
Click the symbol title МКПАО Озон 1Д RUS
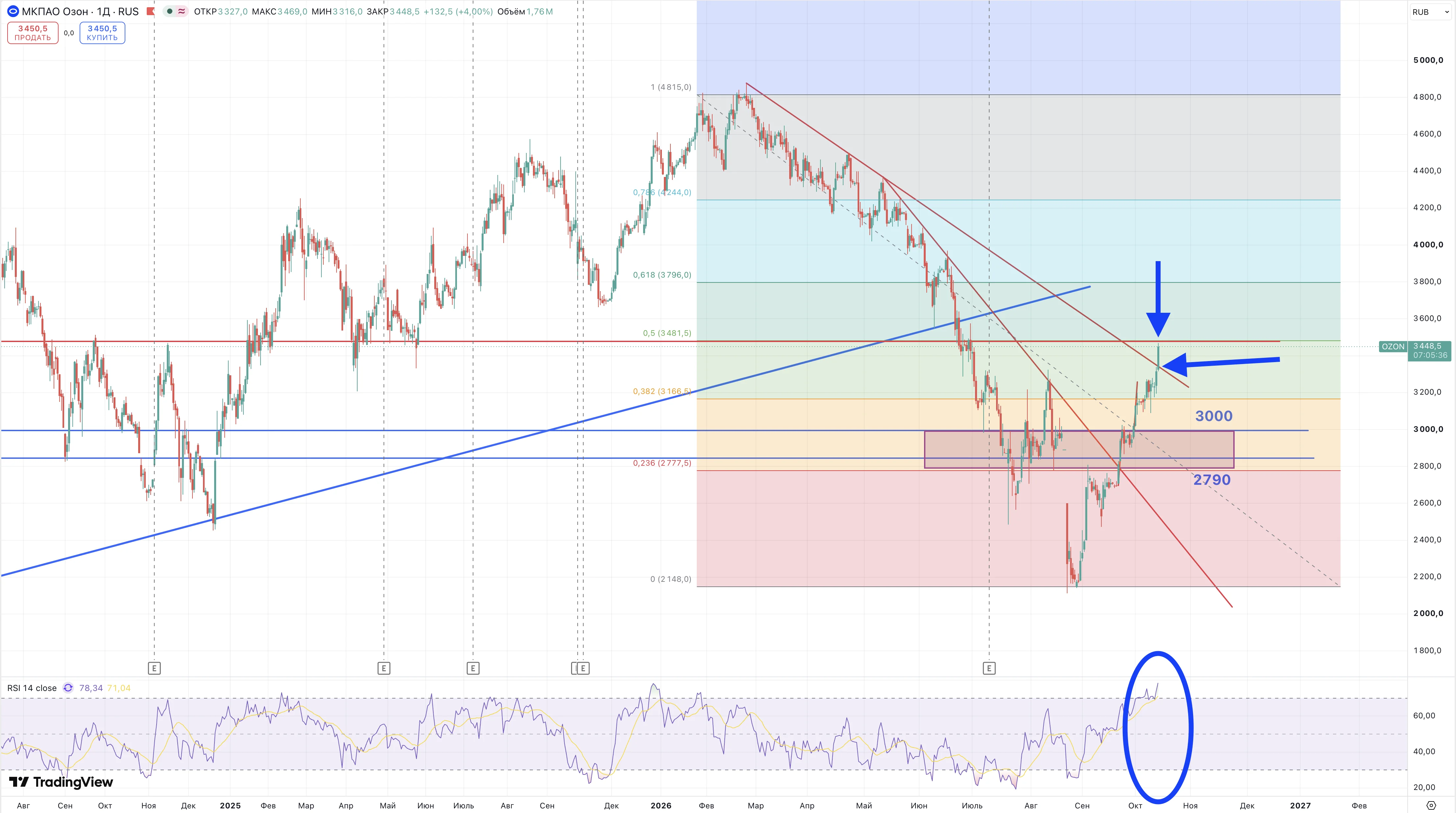point(80,11)
